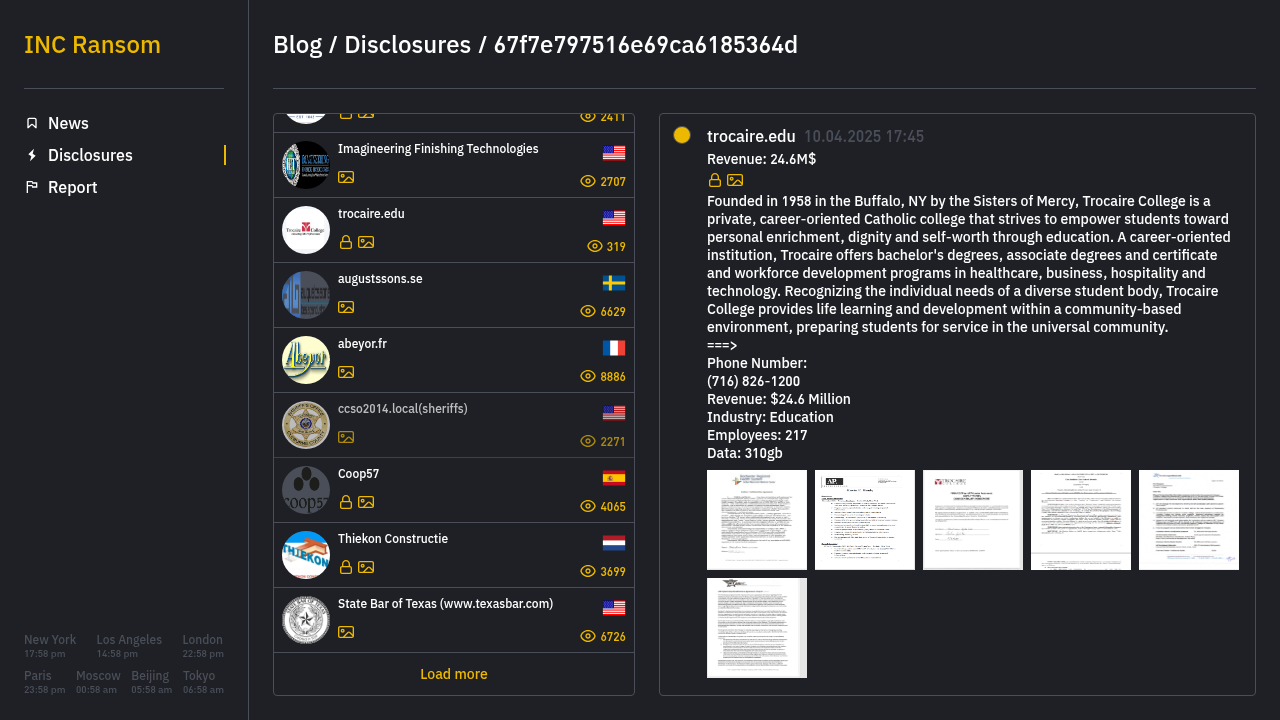Click the Report flag icon
This screenshot has width=1280, height=720.
click(32, 187)
